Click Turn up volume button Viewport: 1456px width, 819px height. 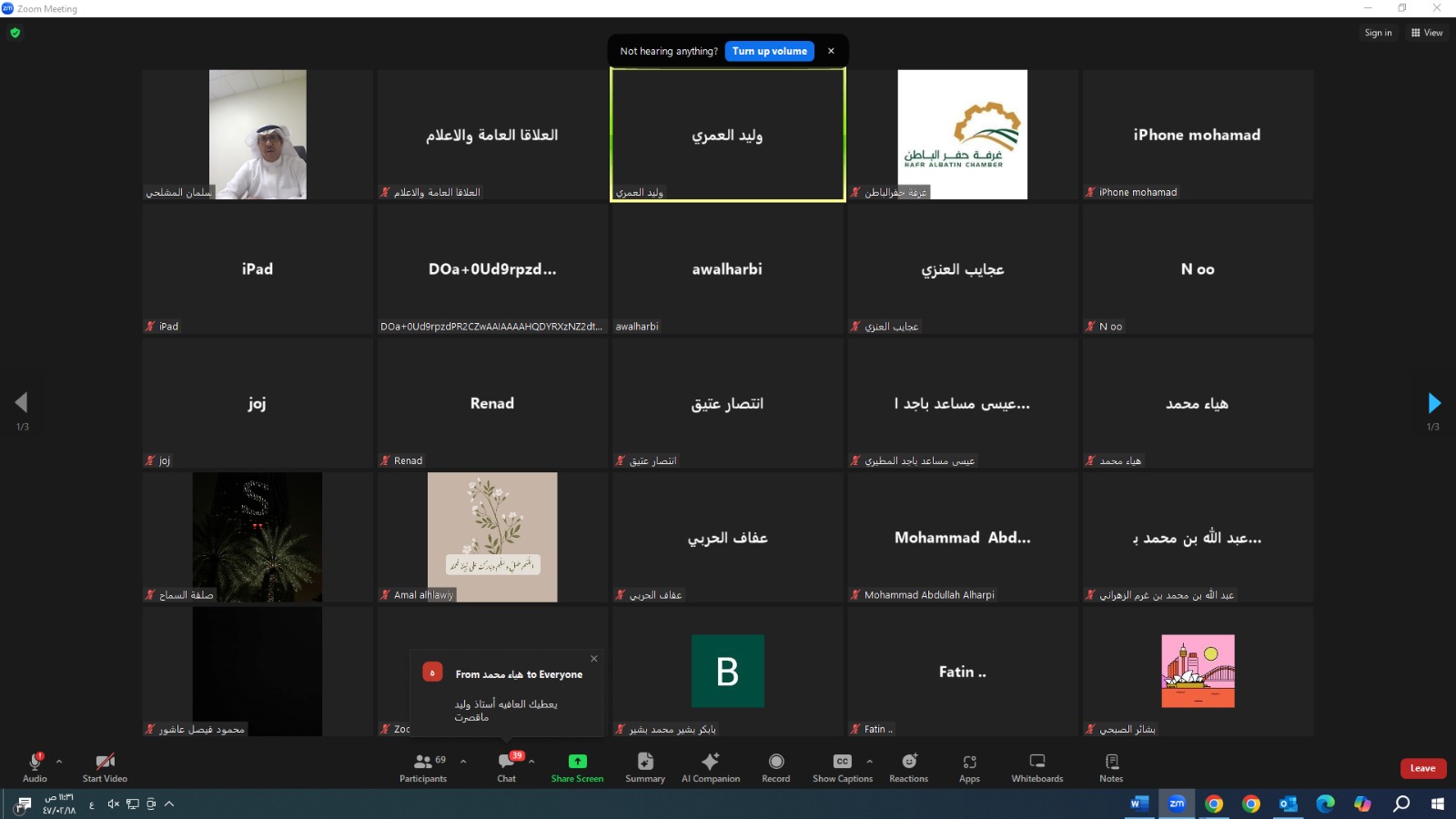769,51
